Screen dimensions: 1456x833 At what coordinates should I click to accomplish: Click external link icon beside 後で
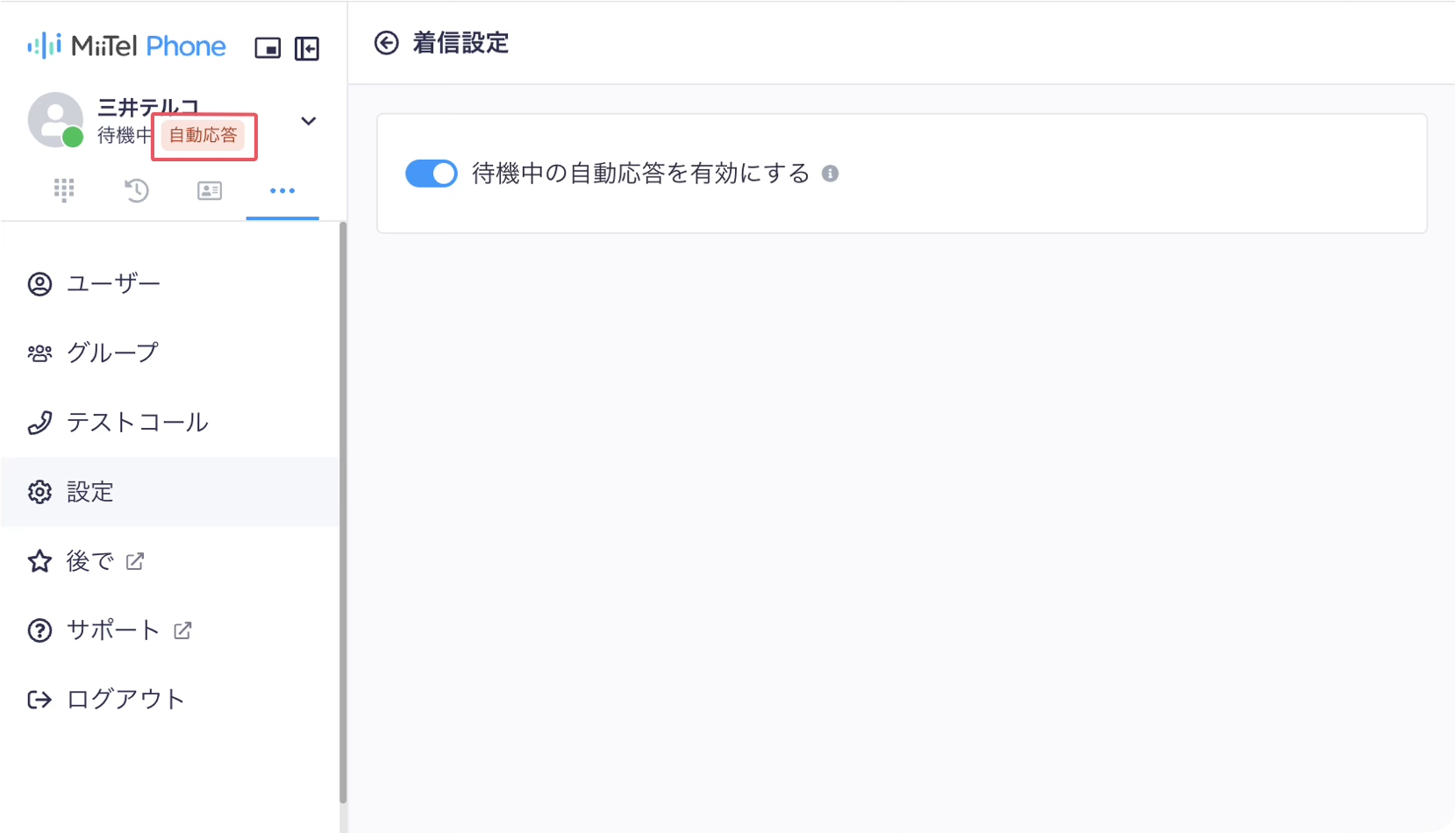pos(135,561)
